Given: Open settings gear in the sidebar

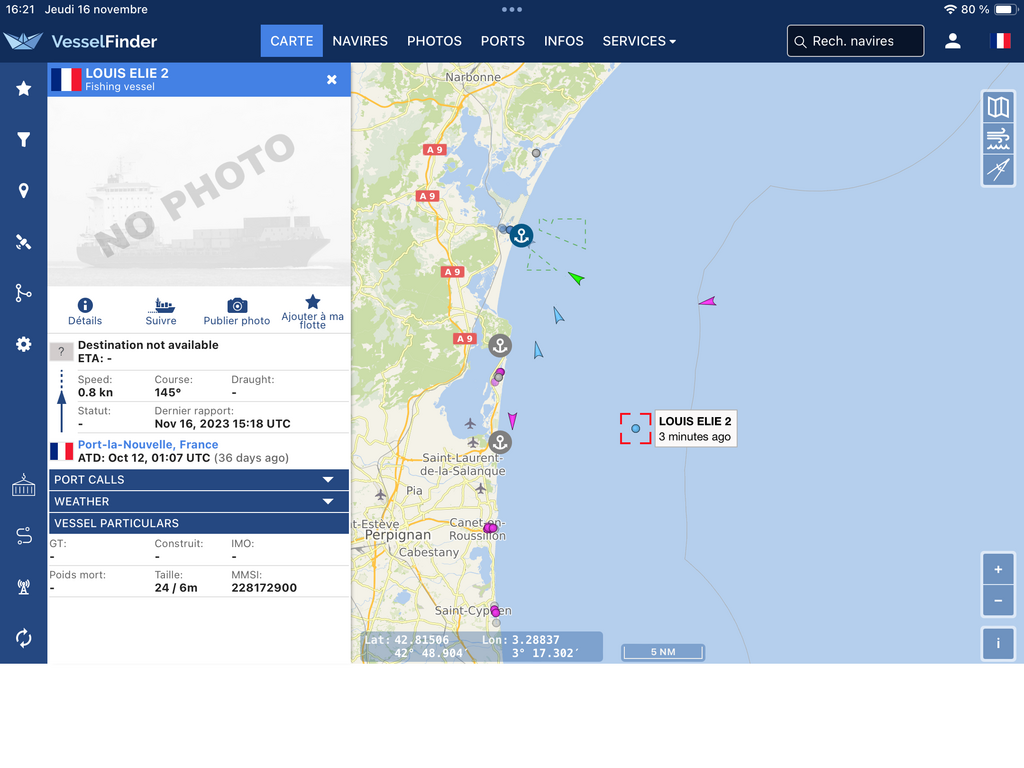Looking at the screenshot, I should (x=24, y=344).
